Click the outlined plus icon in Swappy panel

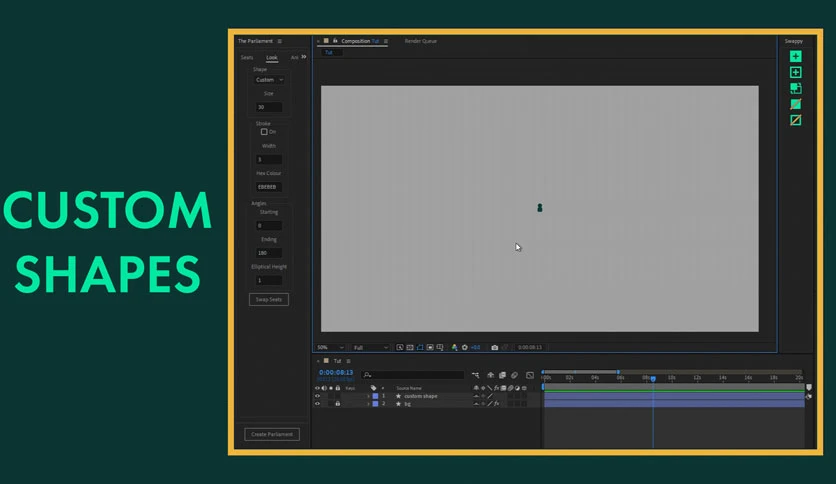pos(795,72)
